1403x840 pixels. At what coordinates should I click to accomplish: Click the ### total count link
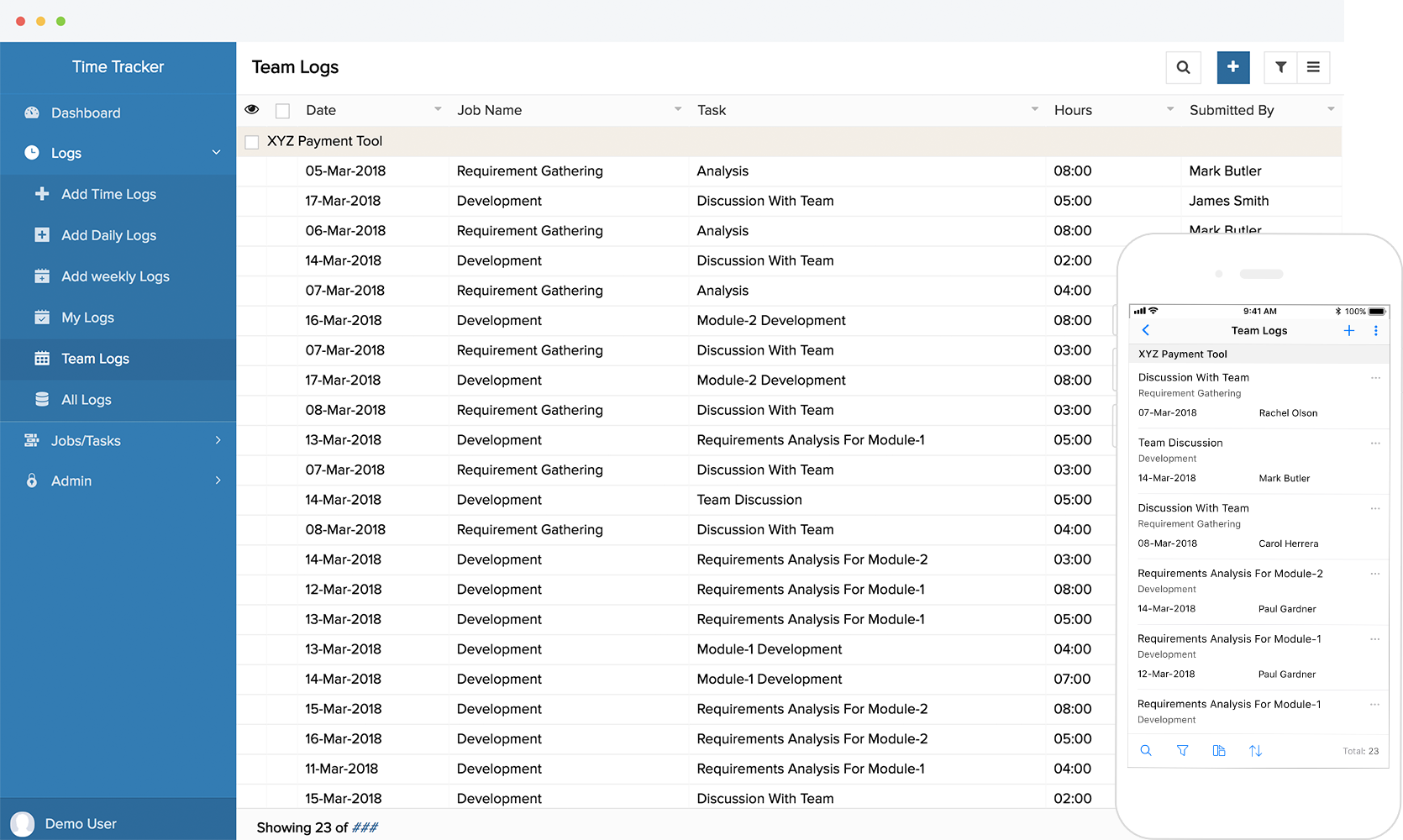point(365,827)
